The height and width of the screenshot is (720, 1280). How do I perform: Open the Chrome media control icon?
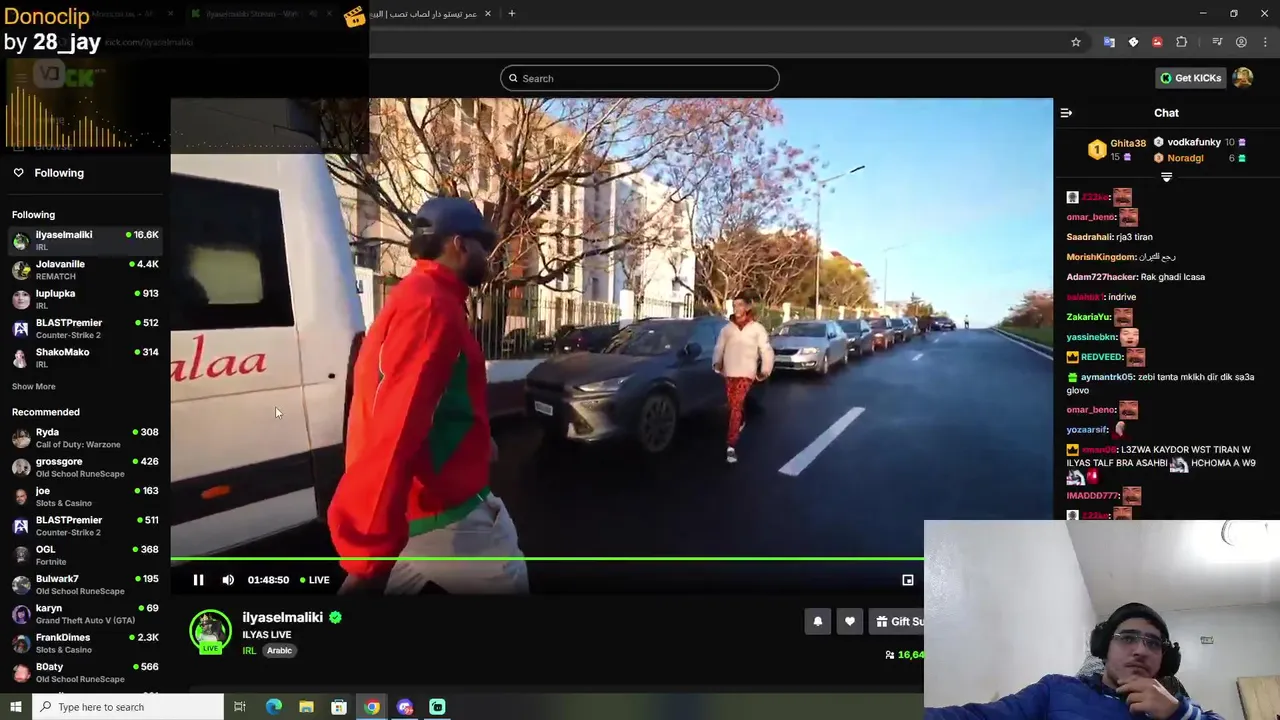pyautogui.click(x=1217, y=42)
